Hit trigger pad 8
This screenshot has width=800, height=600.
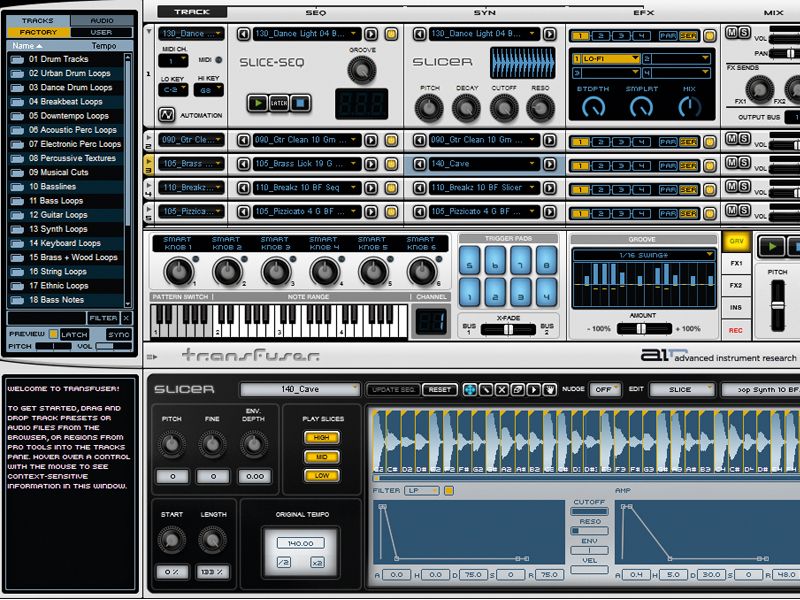coord(546,261)
